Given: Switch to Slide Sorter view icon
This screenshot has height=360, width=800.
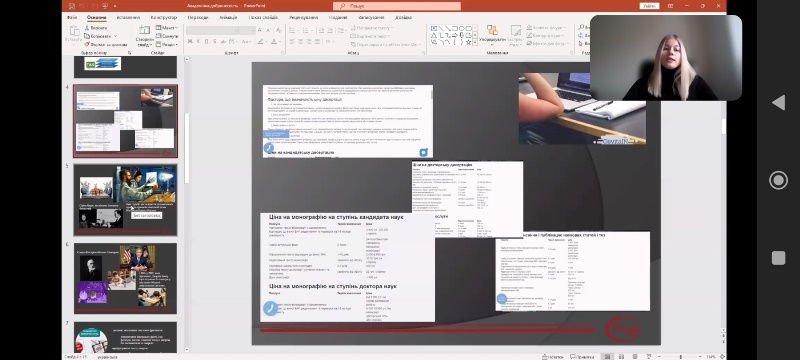Looking at the screenshot, I should click(x=620, y=356).
